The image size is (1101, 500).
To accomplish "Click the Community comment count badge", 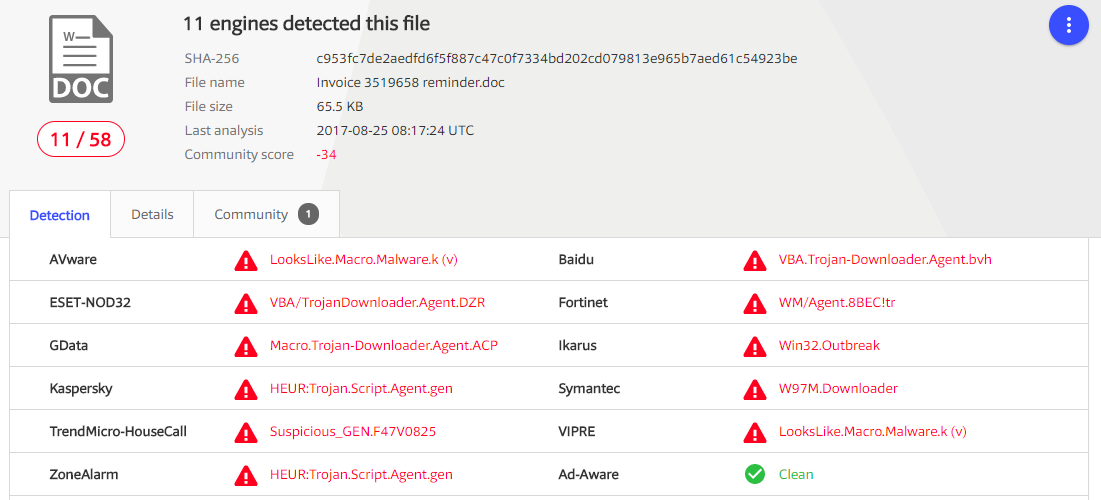I will 308,214.
